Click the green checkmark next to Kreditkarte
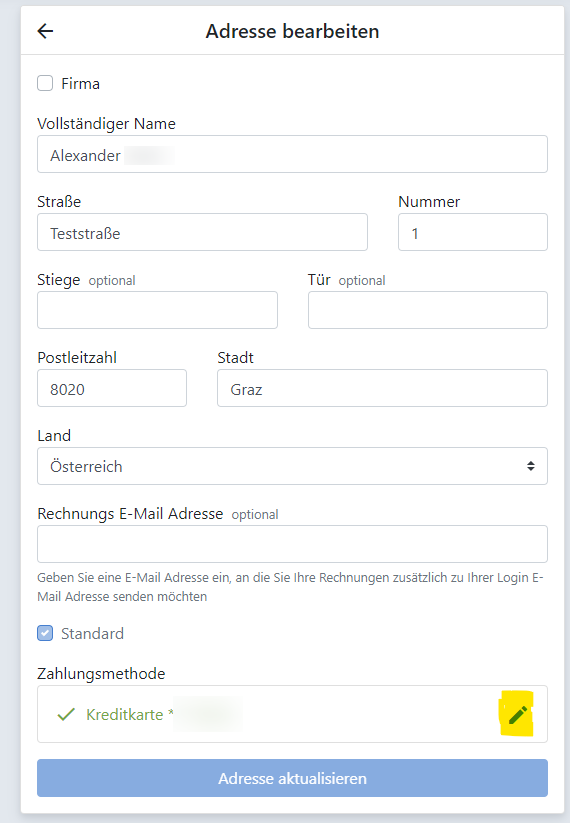The width and height of the screenshot is (570, 823). (x=66, y=714)
